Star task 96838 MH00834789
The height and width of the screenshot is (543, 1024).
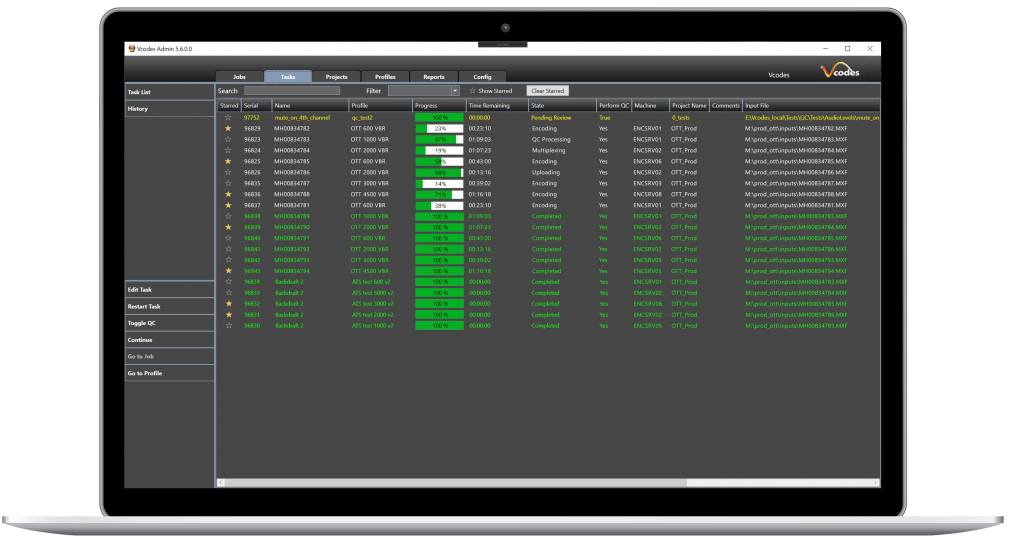(228, 216)
